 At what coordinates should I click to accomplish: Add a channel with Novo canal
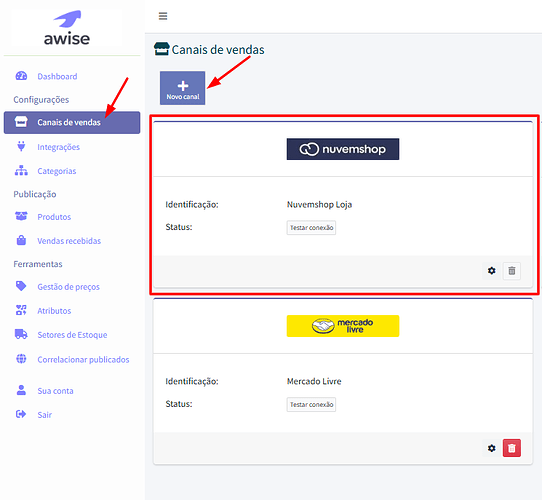(183, 88)
